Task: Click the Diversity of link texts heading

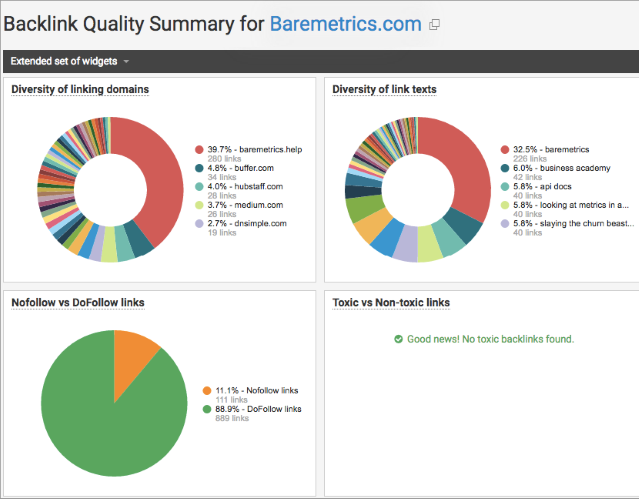Action: [x=384, y=89]
